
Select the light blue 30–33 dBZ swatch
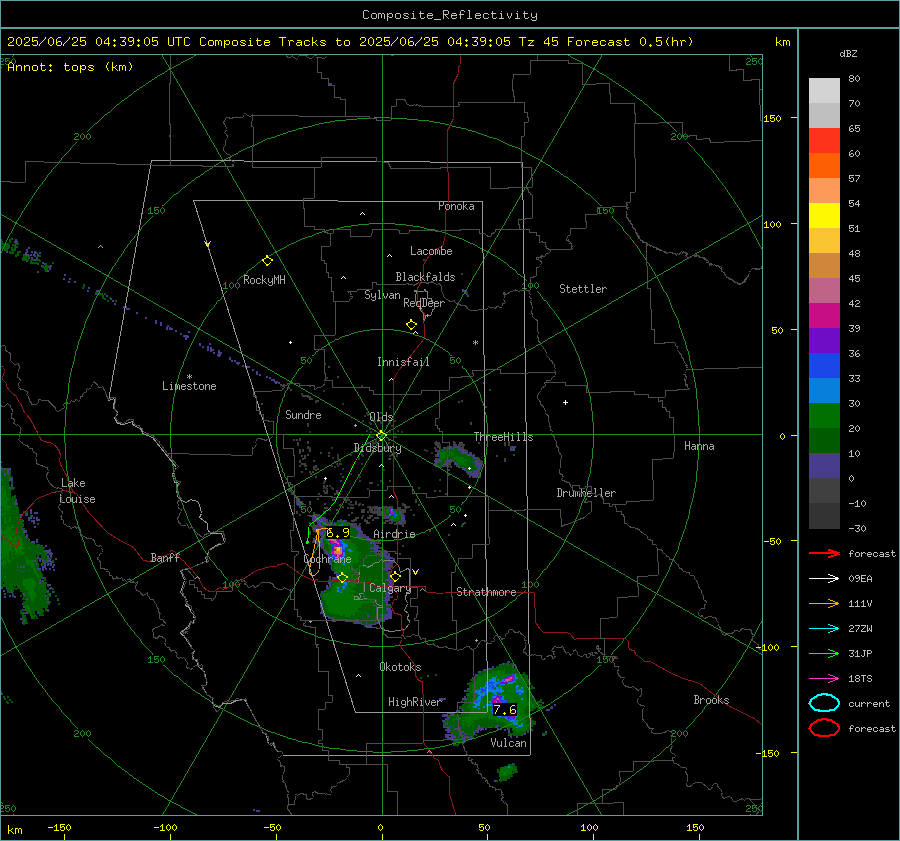coord(824,391)
